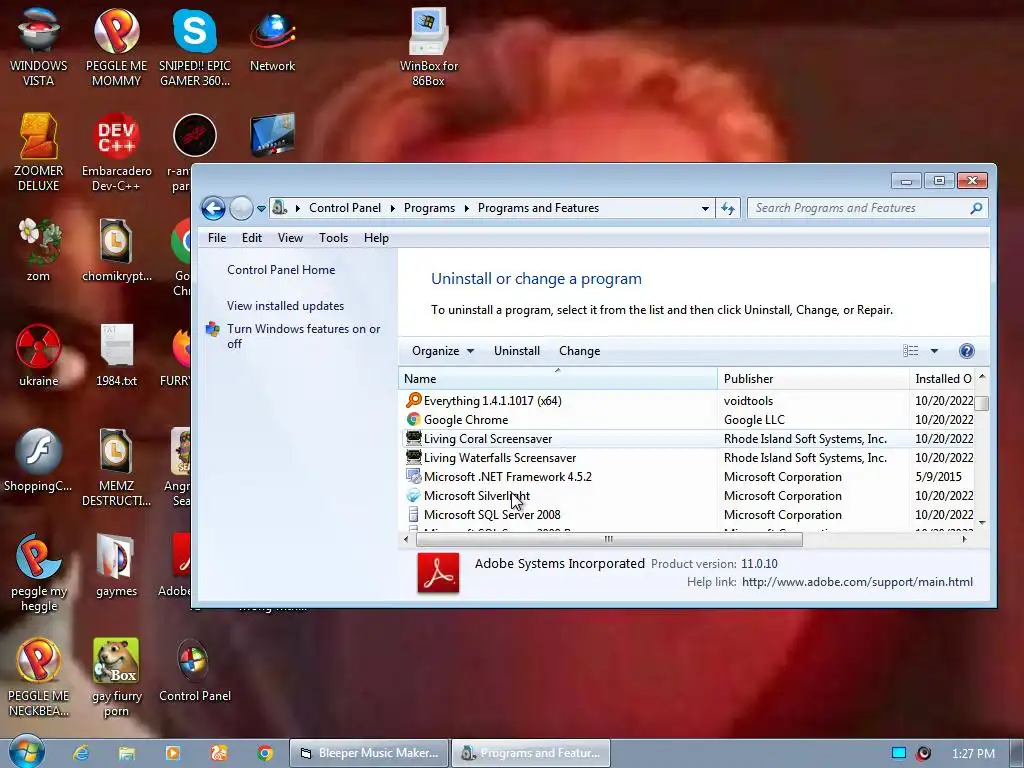Open the WINDOWS VISTA desktop icon
Viewport: 1024px width, 768px height.
[x=38, y=47]
